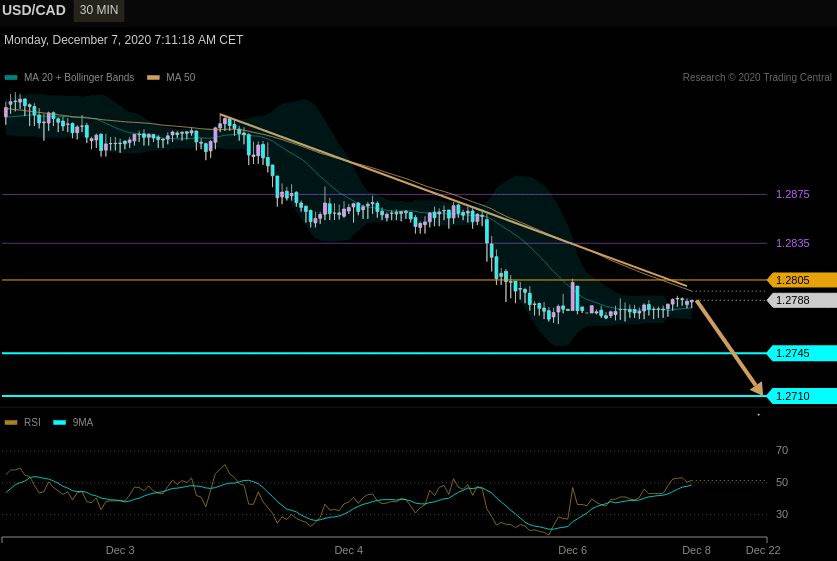
Task: Click the 1.2745 support price tag
Action: [802, 353]
